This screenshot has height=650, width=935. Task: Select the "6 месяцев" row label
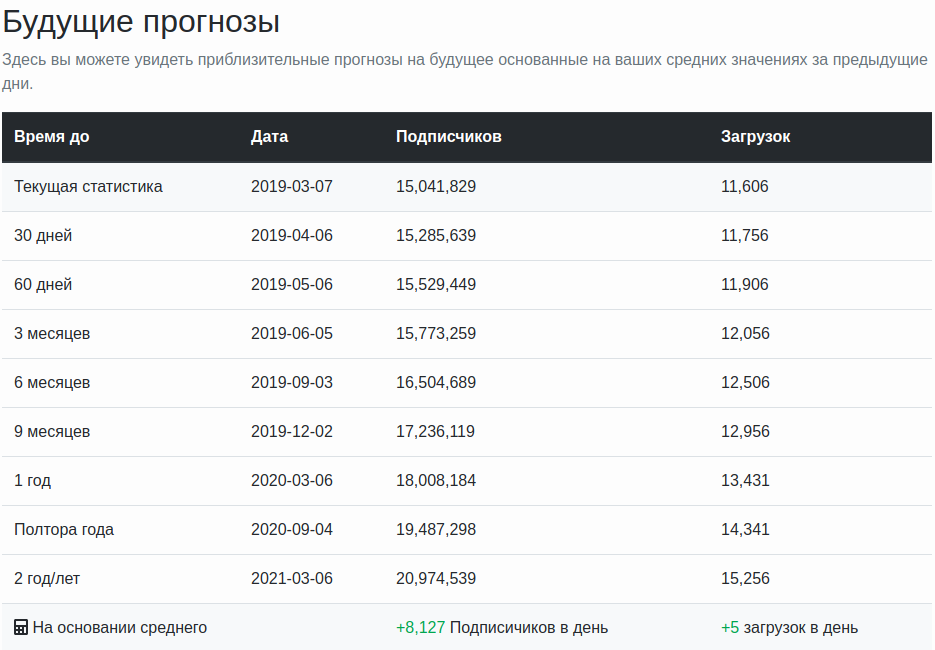pos(52,383)
